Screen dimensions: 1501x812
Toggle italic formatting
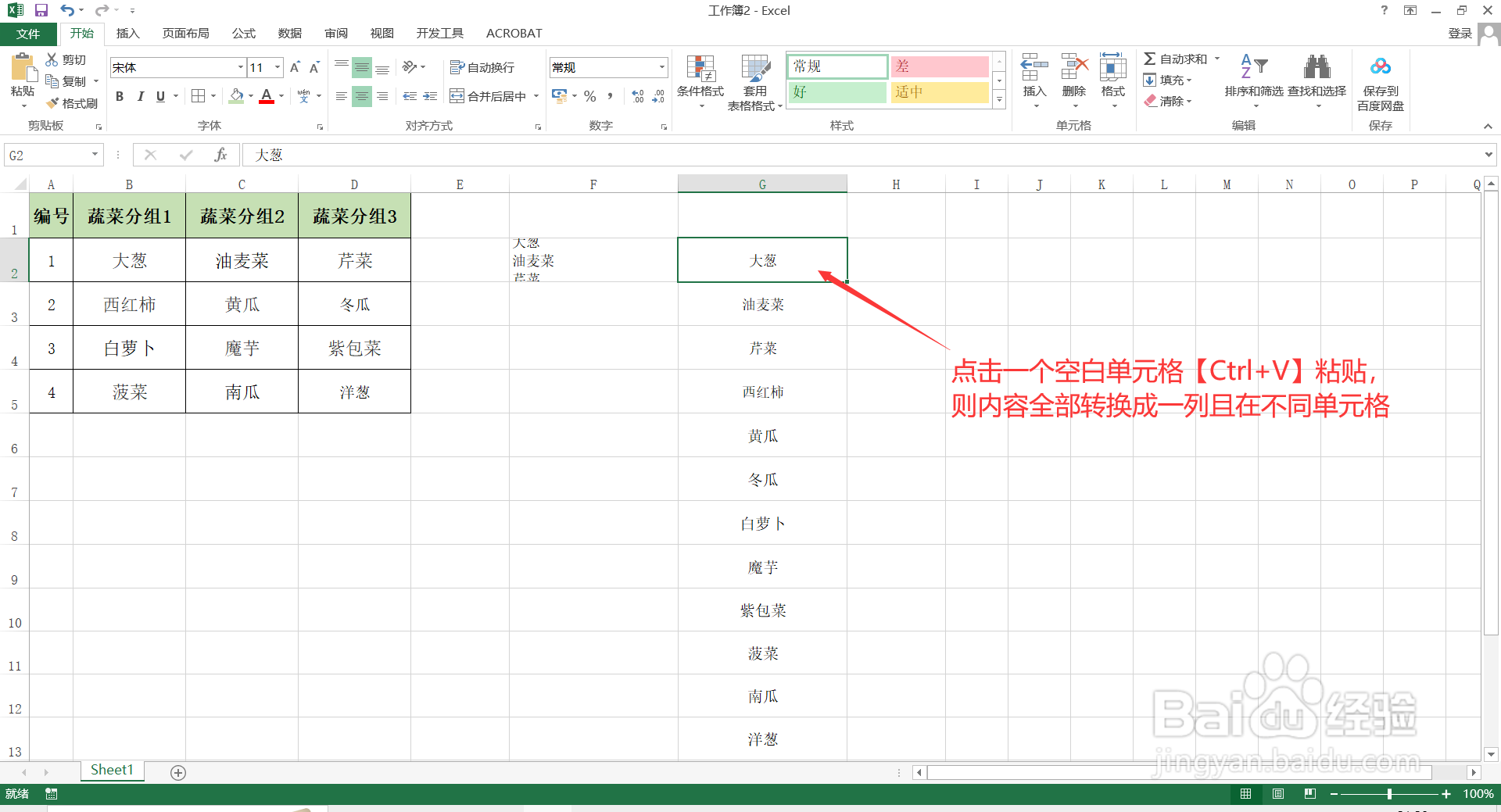tap(140, 96)
